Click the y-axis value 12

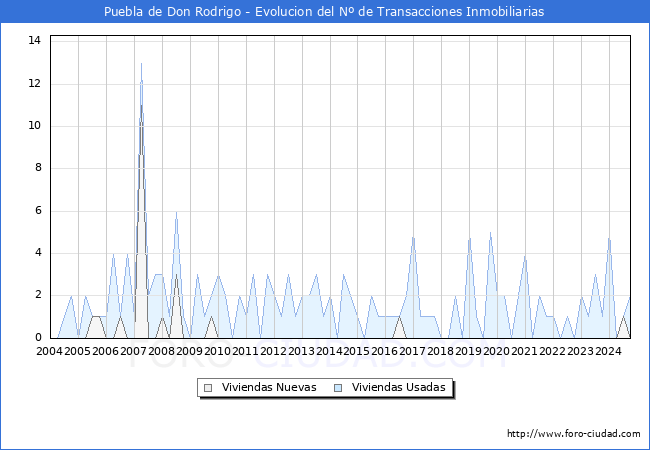pyautogui.click(x=34, y=83)
